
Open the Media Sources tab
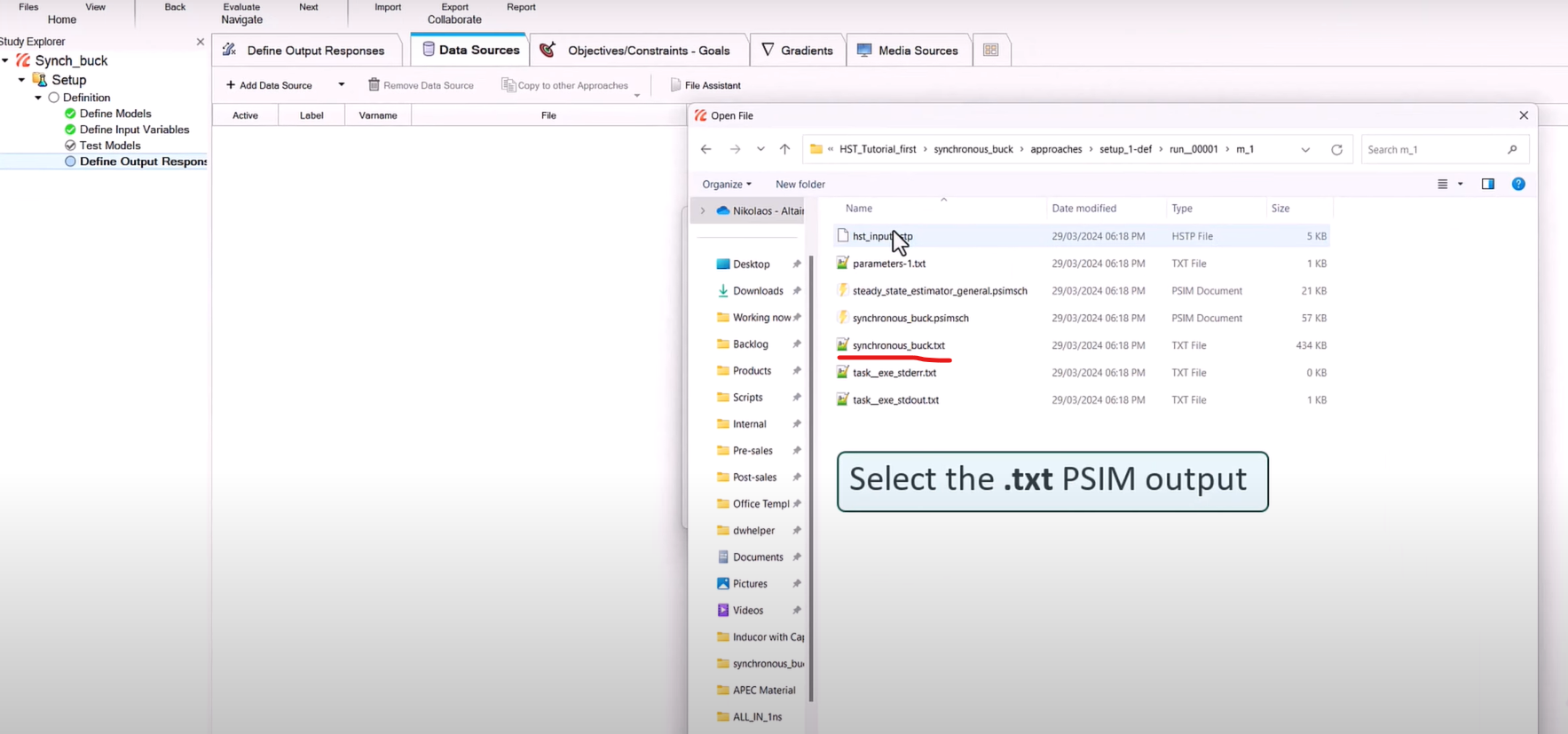908,51
